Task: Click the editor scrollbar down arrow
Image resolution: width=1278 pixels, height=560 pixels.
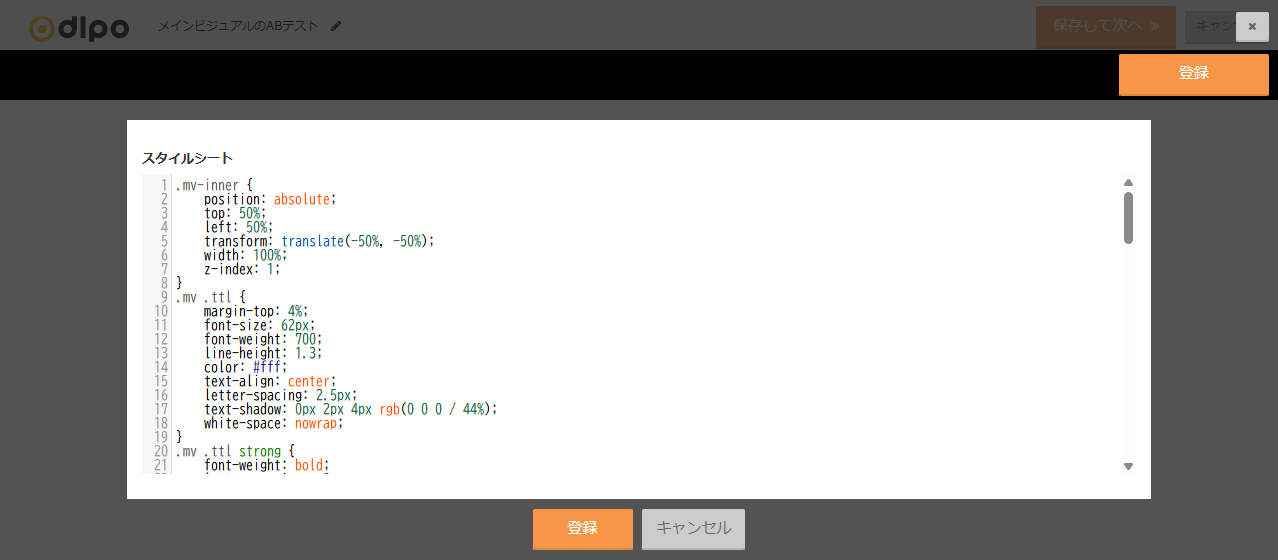Action: [1128, 466]
